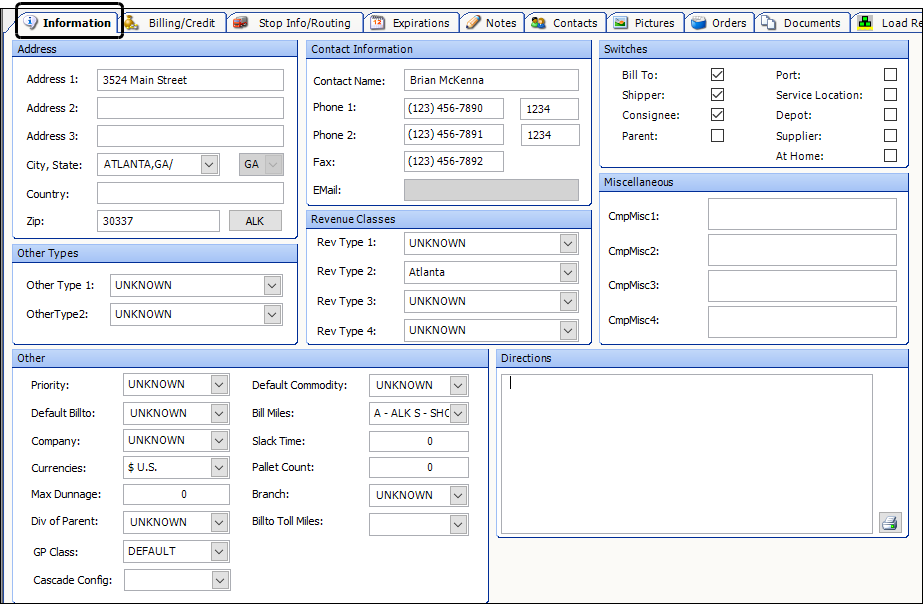Open the Currencies dropdown

point(219,467)
